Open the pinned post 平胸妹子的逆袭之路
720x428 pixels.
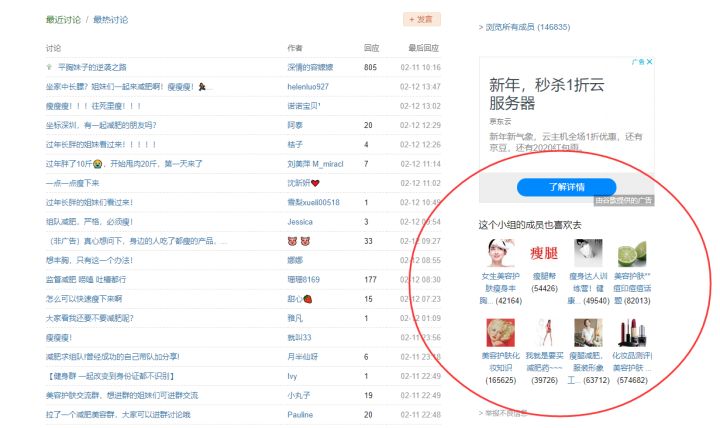click(x=92, y=67)
